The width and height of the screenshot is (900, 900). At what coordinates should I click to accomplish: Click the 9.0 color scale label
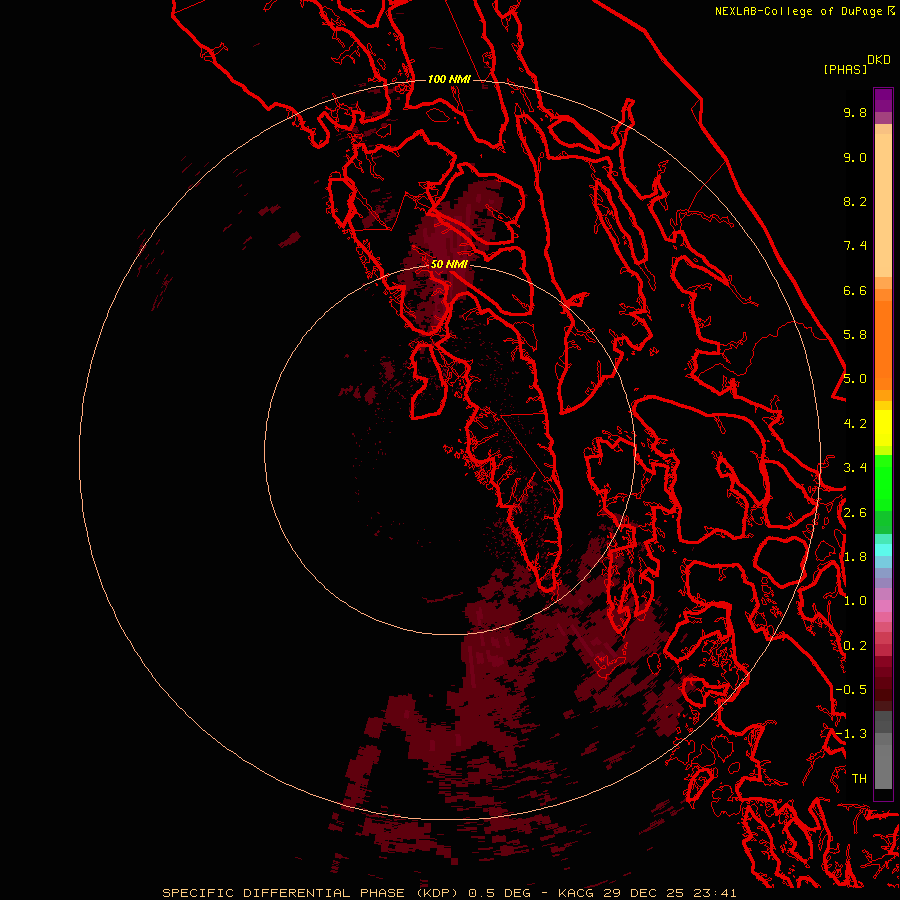pos(855,157)
